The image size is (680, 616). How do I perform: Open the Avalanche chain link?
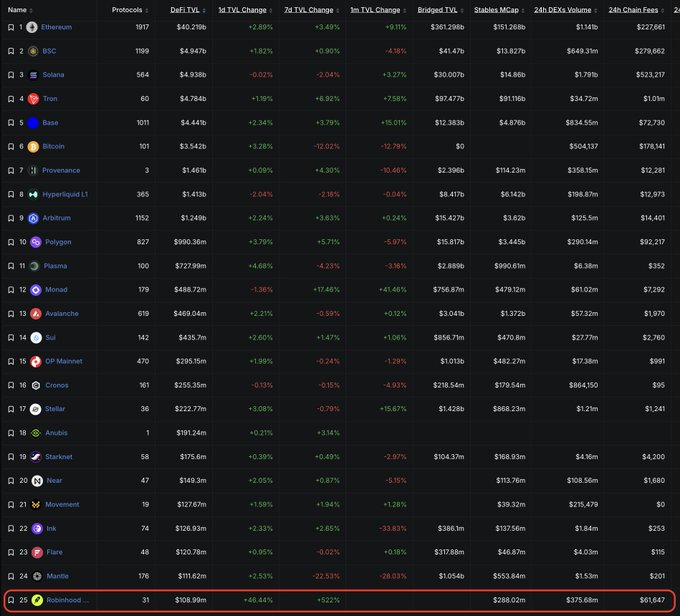coord(62,314)
